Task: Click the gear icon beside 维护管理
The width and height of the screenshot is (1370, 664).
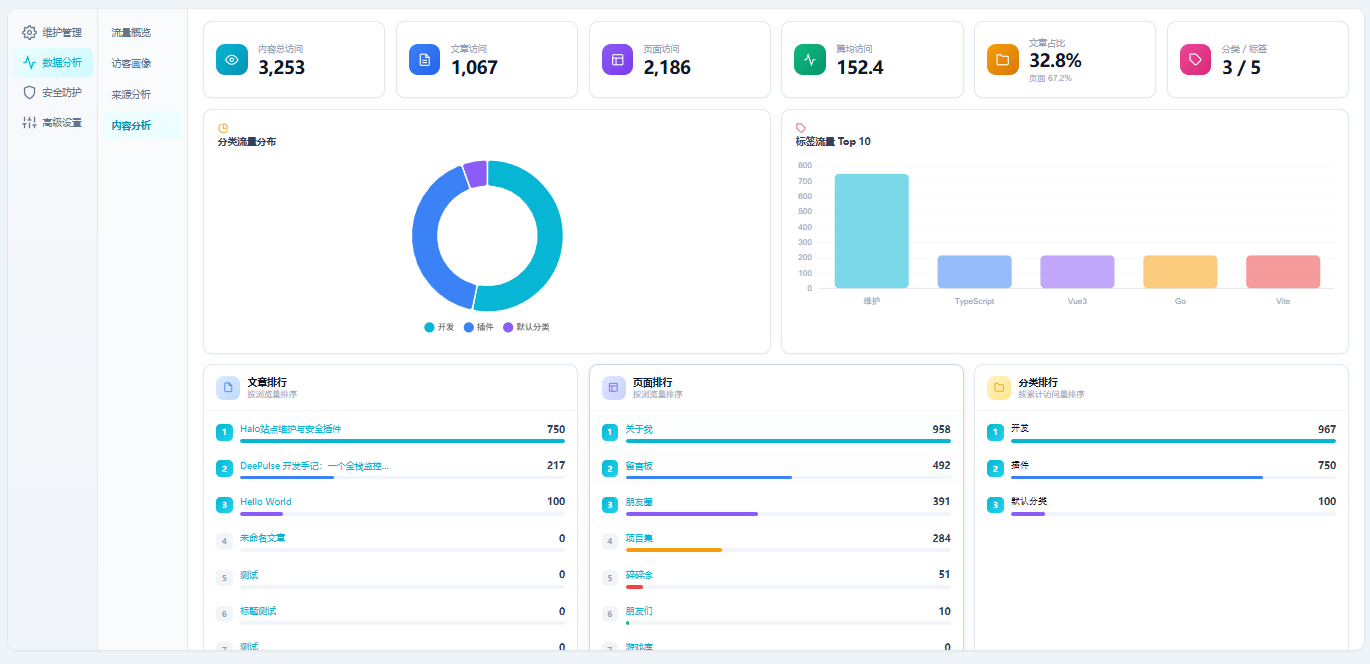Action: (x=30, y=32)
